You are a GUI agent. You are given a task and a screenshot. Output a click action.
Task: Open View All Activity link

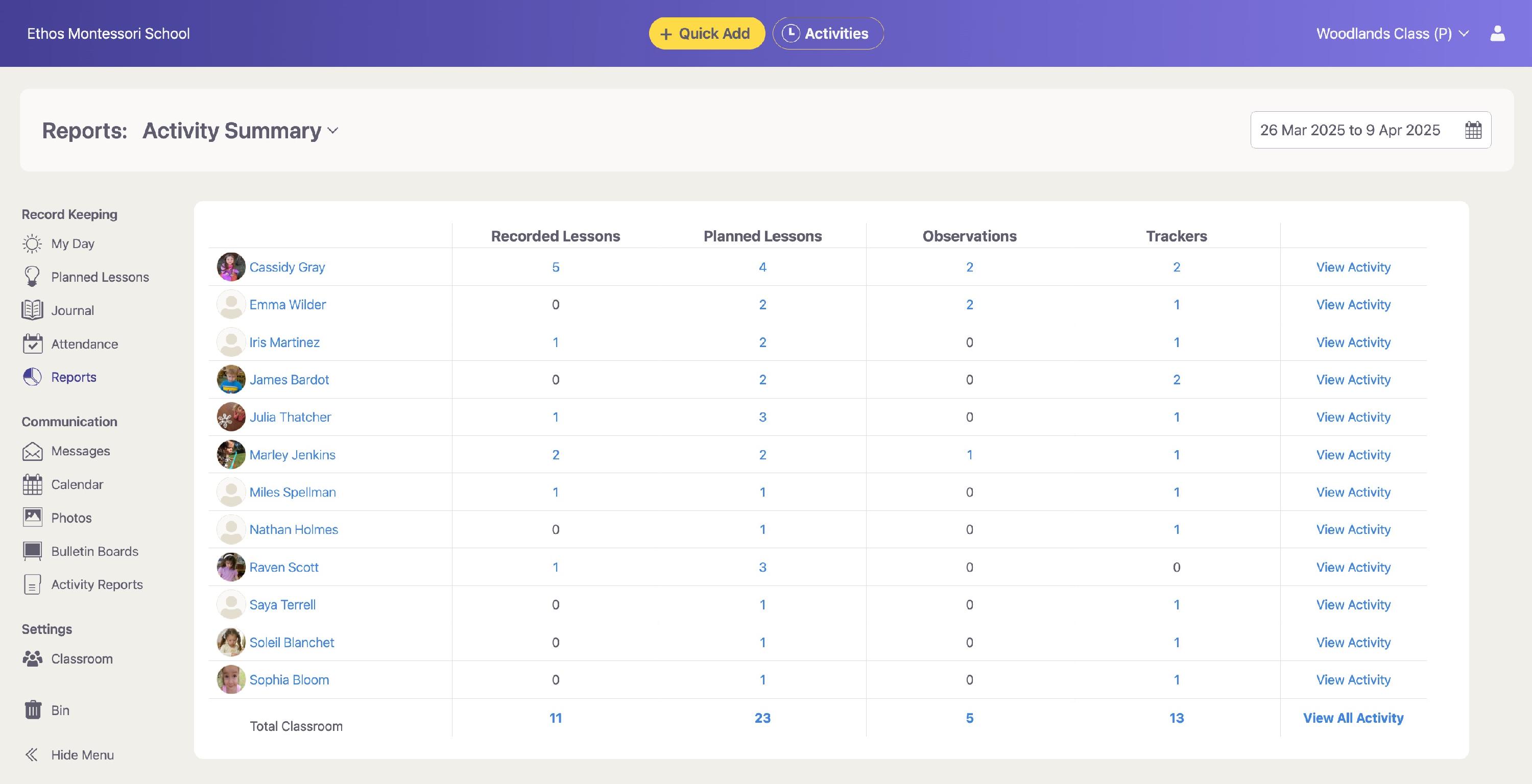coord(1352,718)
